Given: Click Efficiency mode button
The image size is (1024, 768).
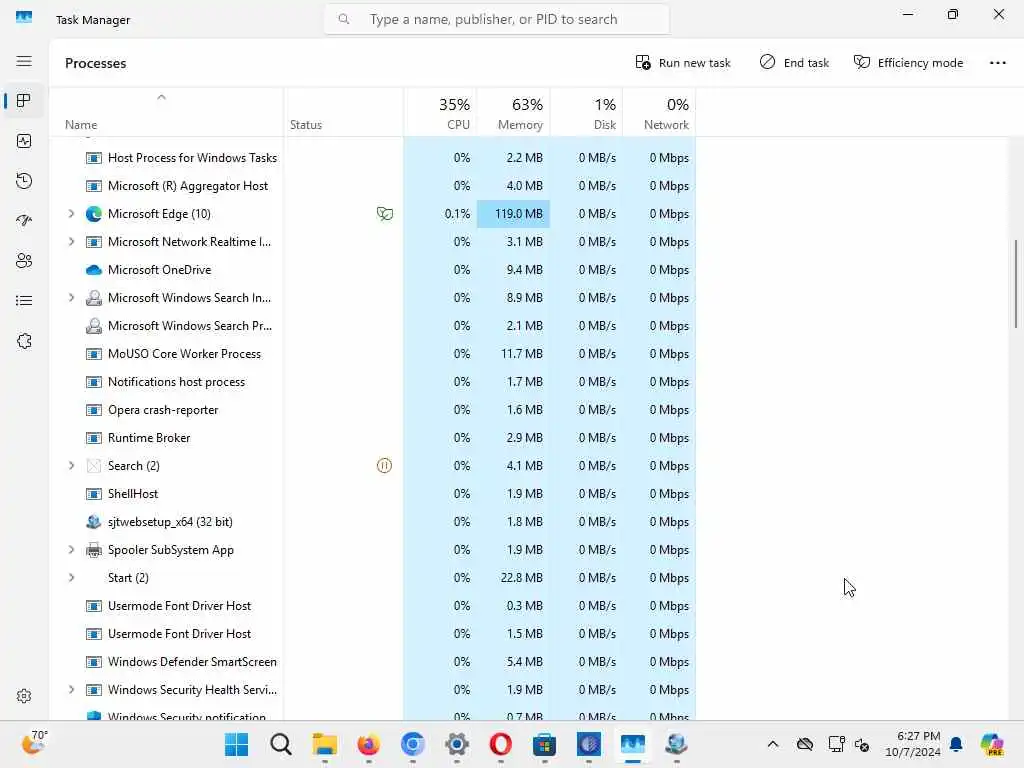Looking at the screenshot, I should 908,63.
